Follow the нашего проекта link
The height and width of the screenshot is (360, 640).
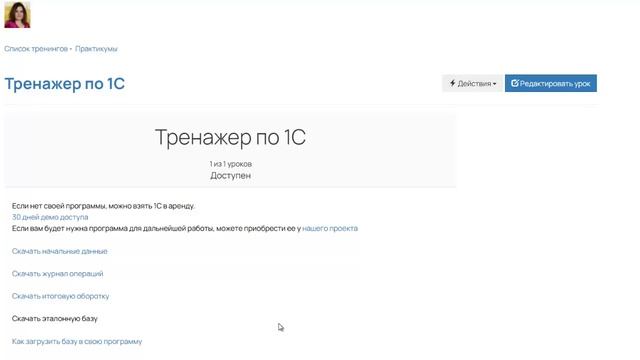click(330, 229)
